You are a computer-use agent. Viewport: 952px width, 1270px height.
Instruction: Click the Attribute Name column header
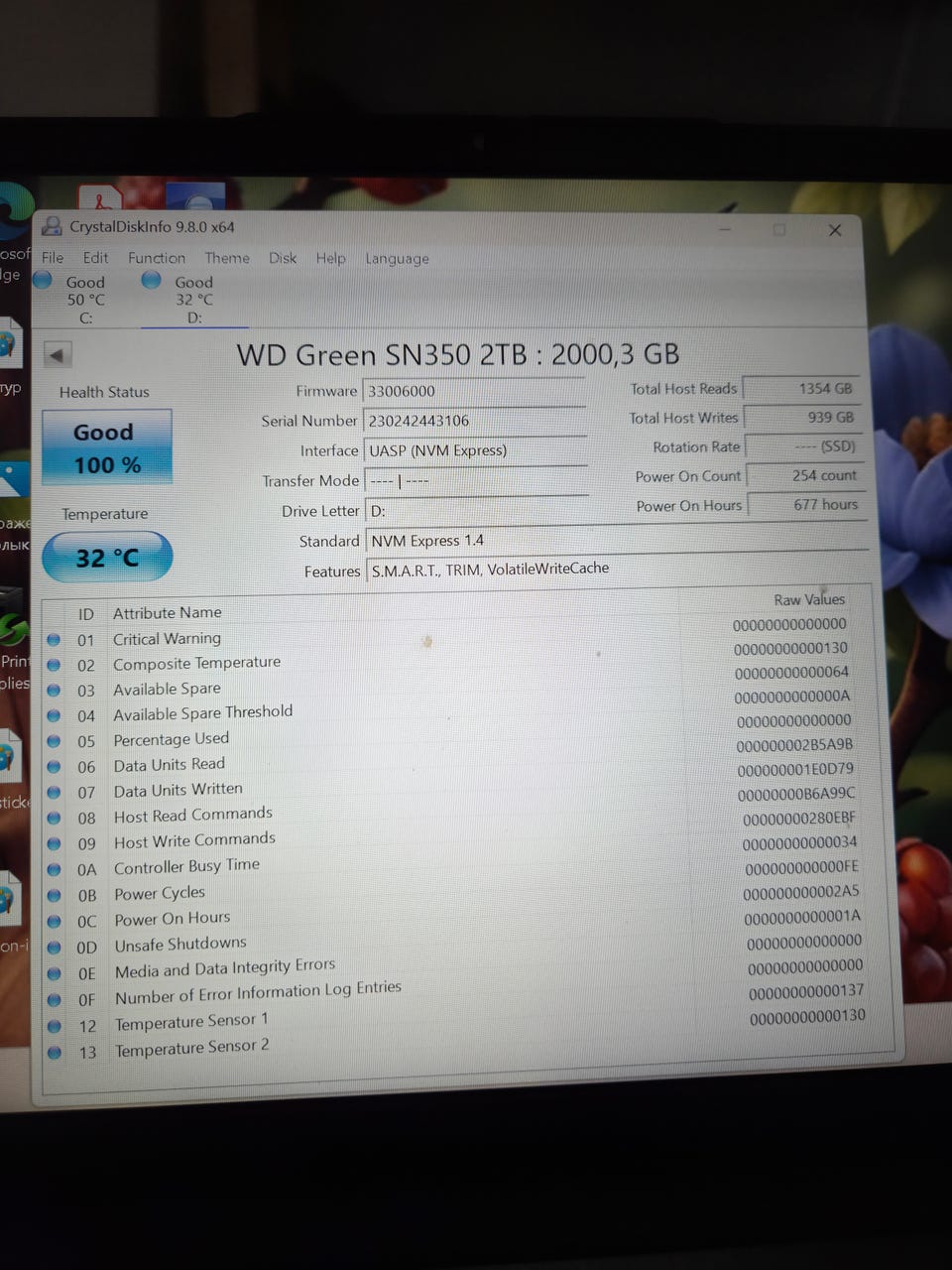(x=167, y=612)
